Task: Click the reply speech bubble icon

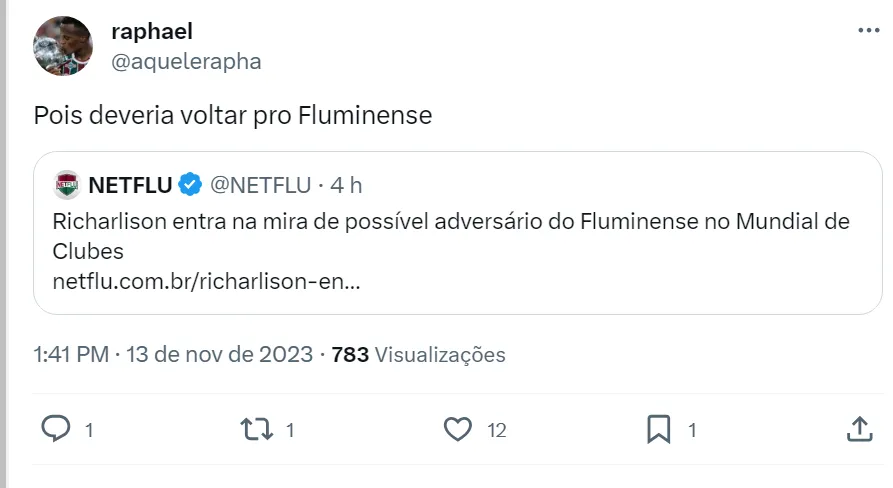Action: point(56,429)
